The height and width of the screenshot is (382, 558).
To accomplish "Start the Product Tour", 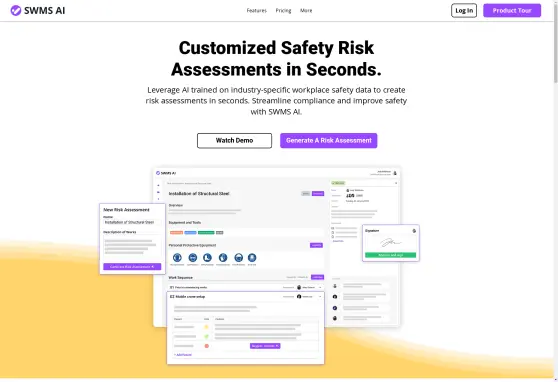I will click(x=512, y=11).
